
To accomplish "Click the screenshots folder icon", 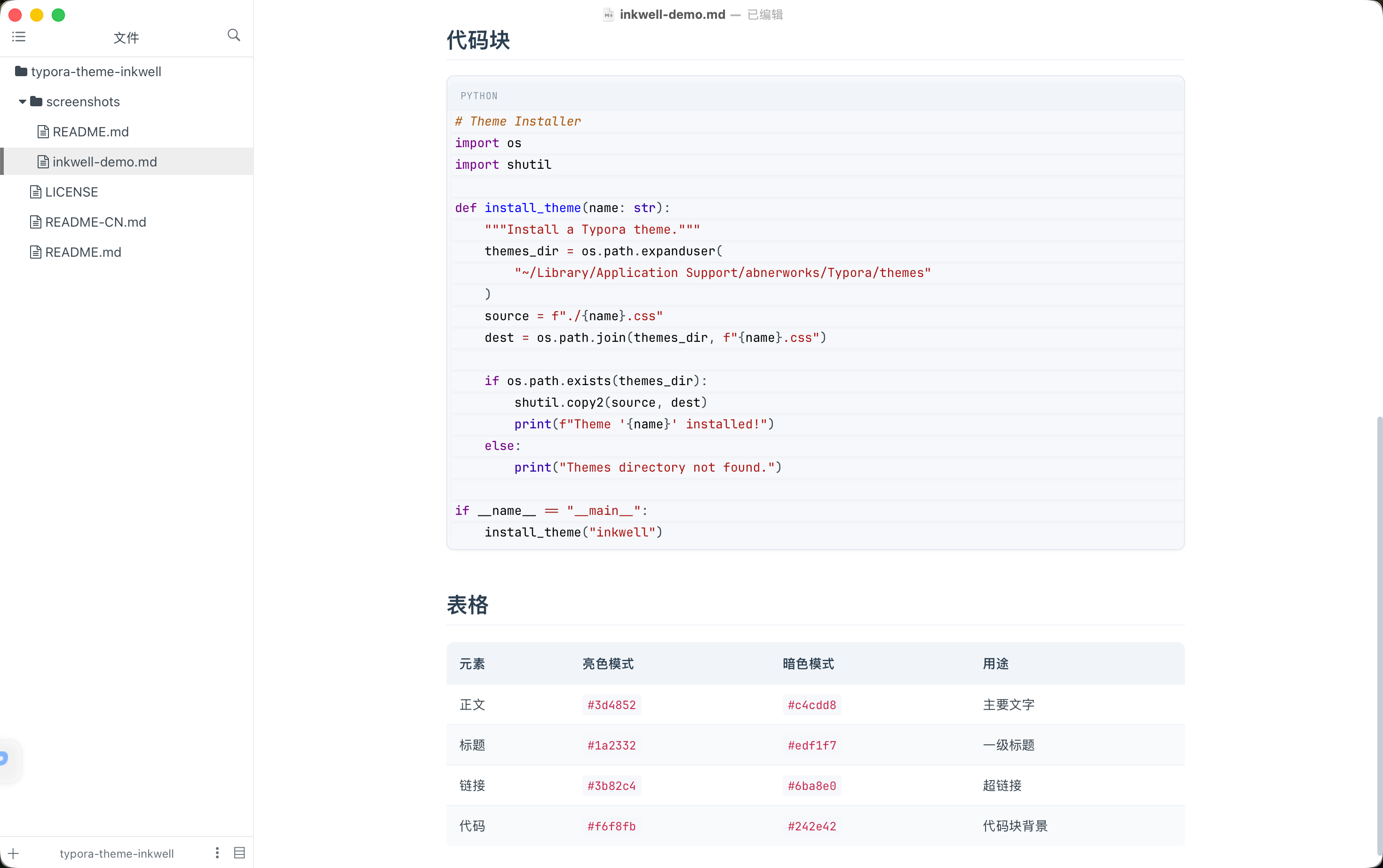I will pos(36,101).
